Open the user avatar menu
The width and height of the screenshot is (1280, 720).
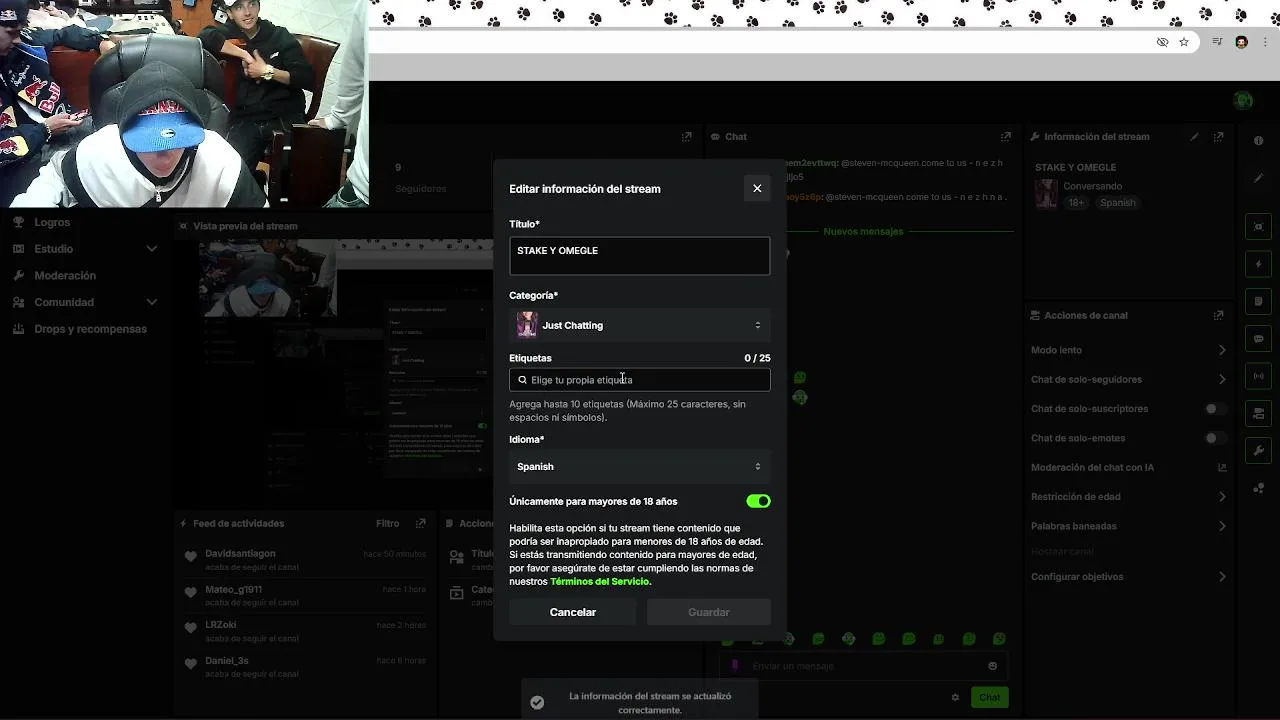(1243, 100)
